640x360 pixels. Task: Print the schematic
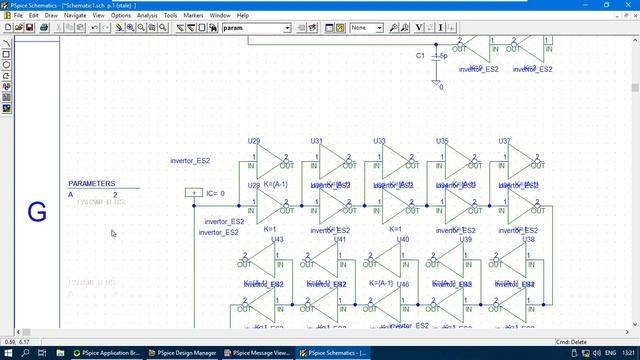click(x=44, y=28)
